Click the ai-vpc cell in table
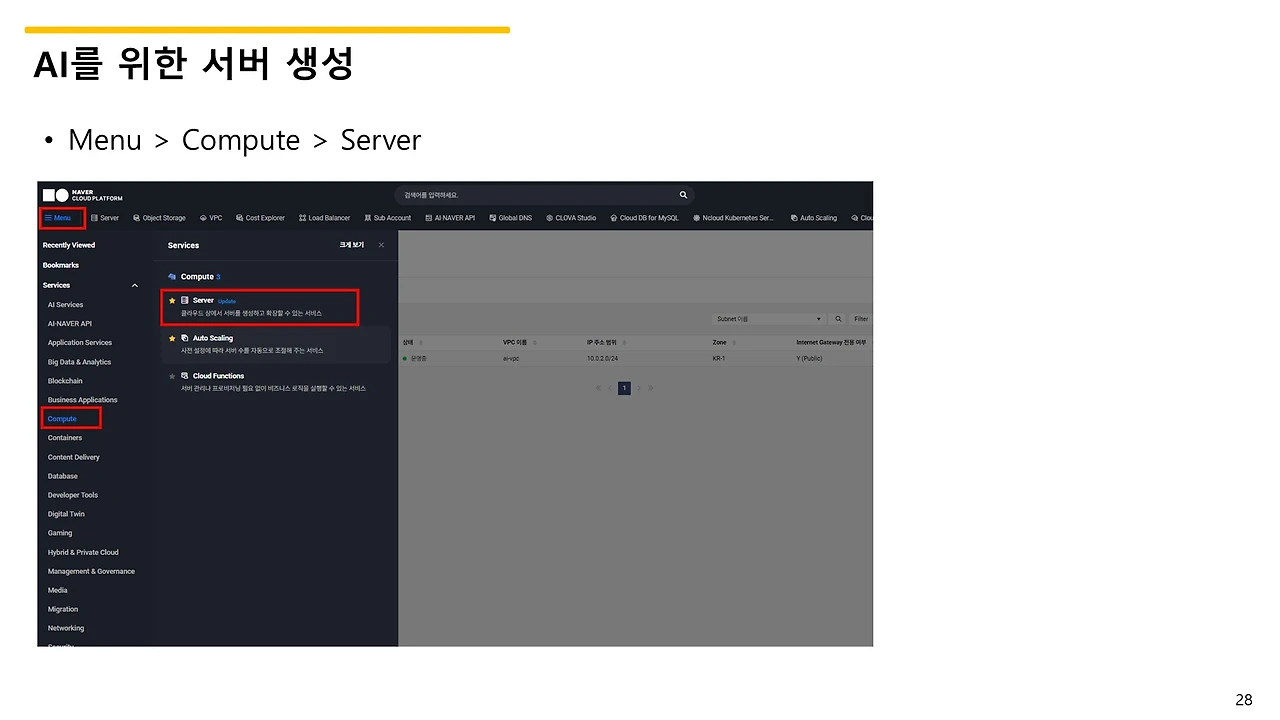 (511, 358)
